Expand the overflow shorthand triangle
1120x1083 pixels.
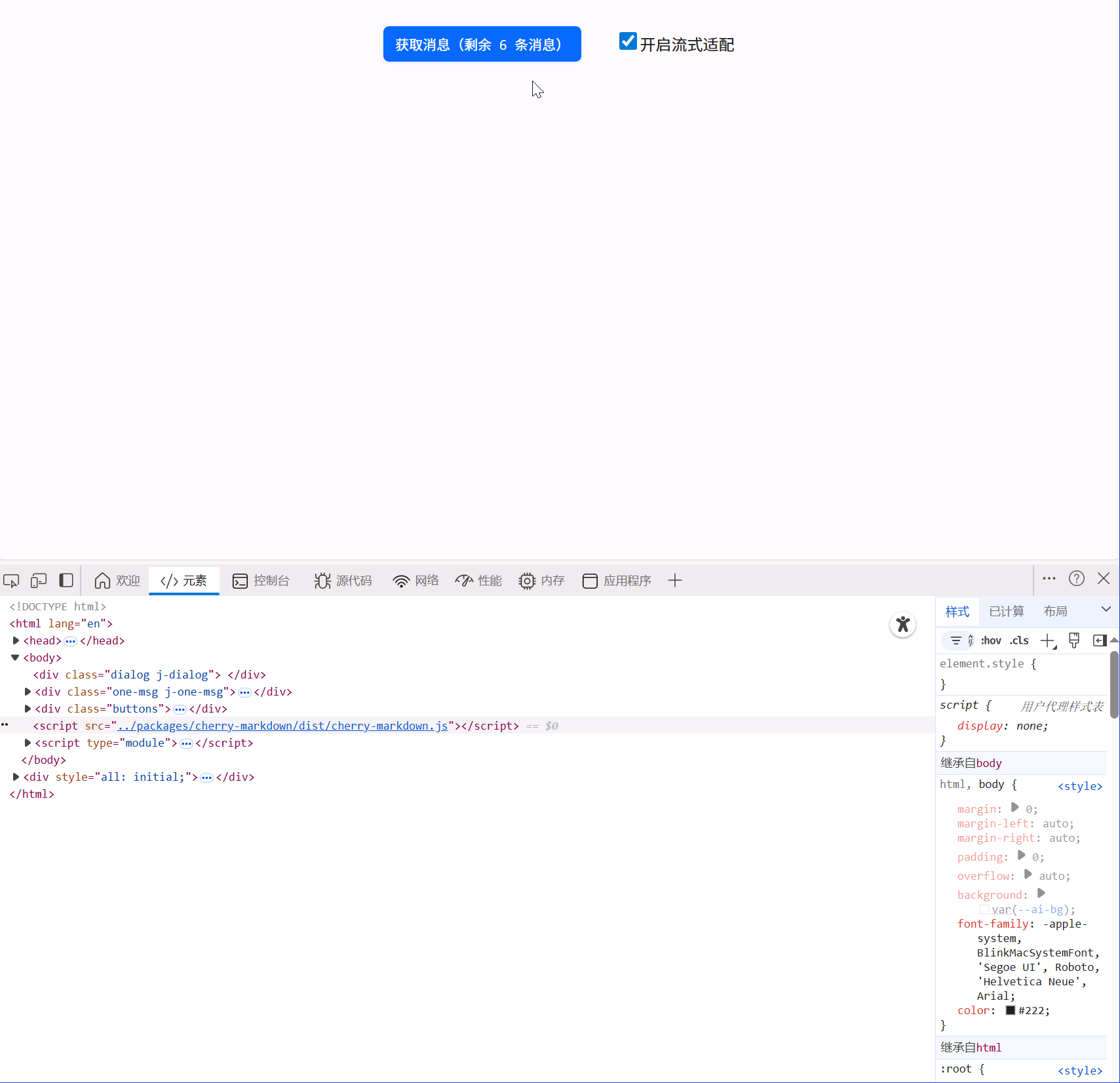[x=1028, y=875]
